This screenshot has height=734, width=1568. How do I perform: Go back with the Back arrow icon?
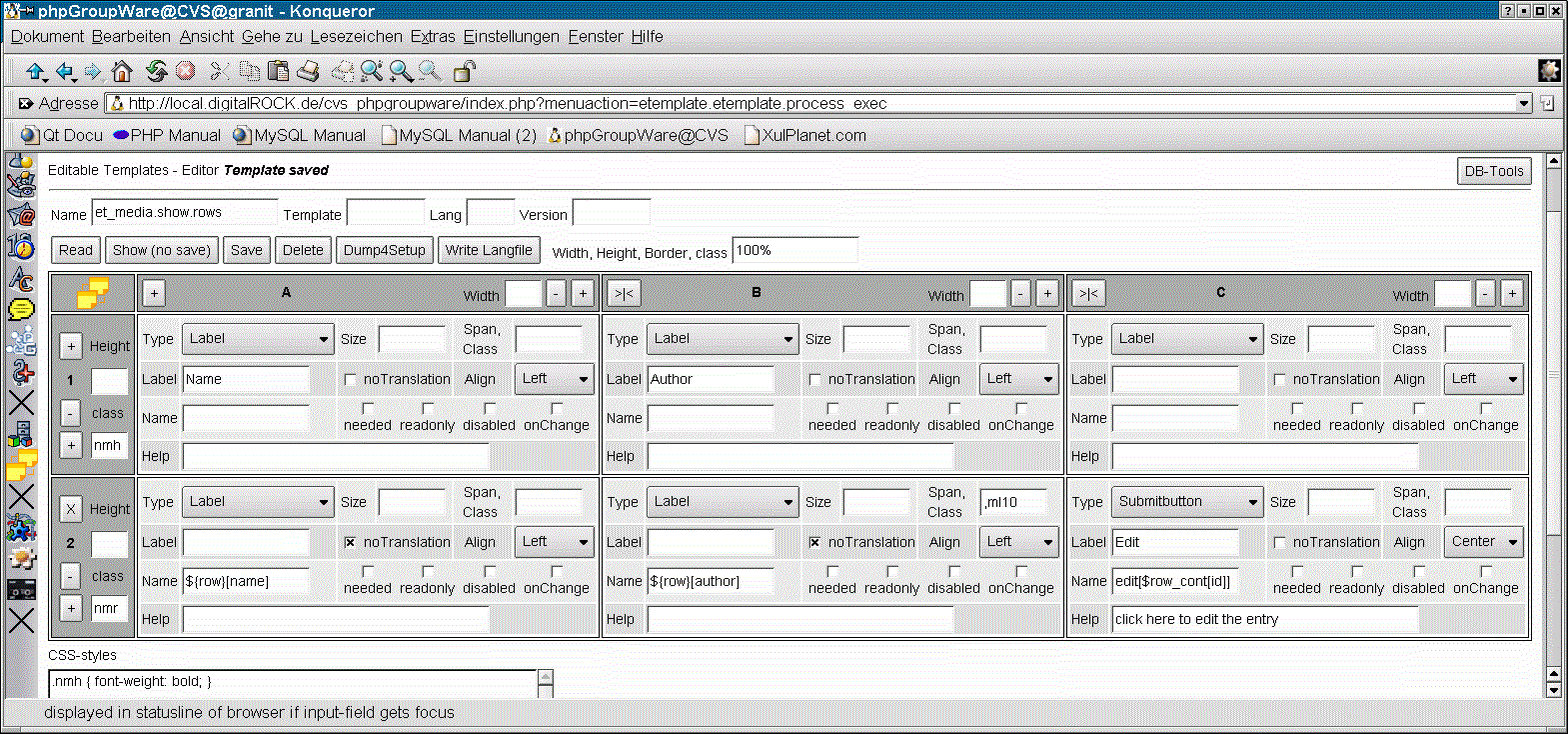tap(65, 71)
